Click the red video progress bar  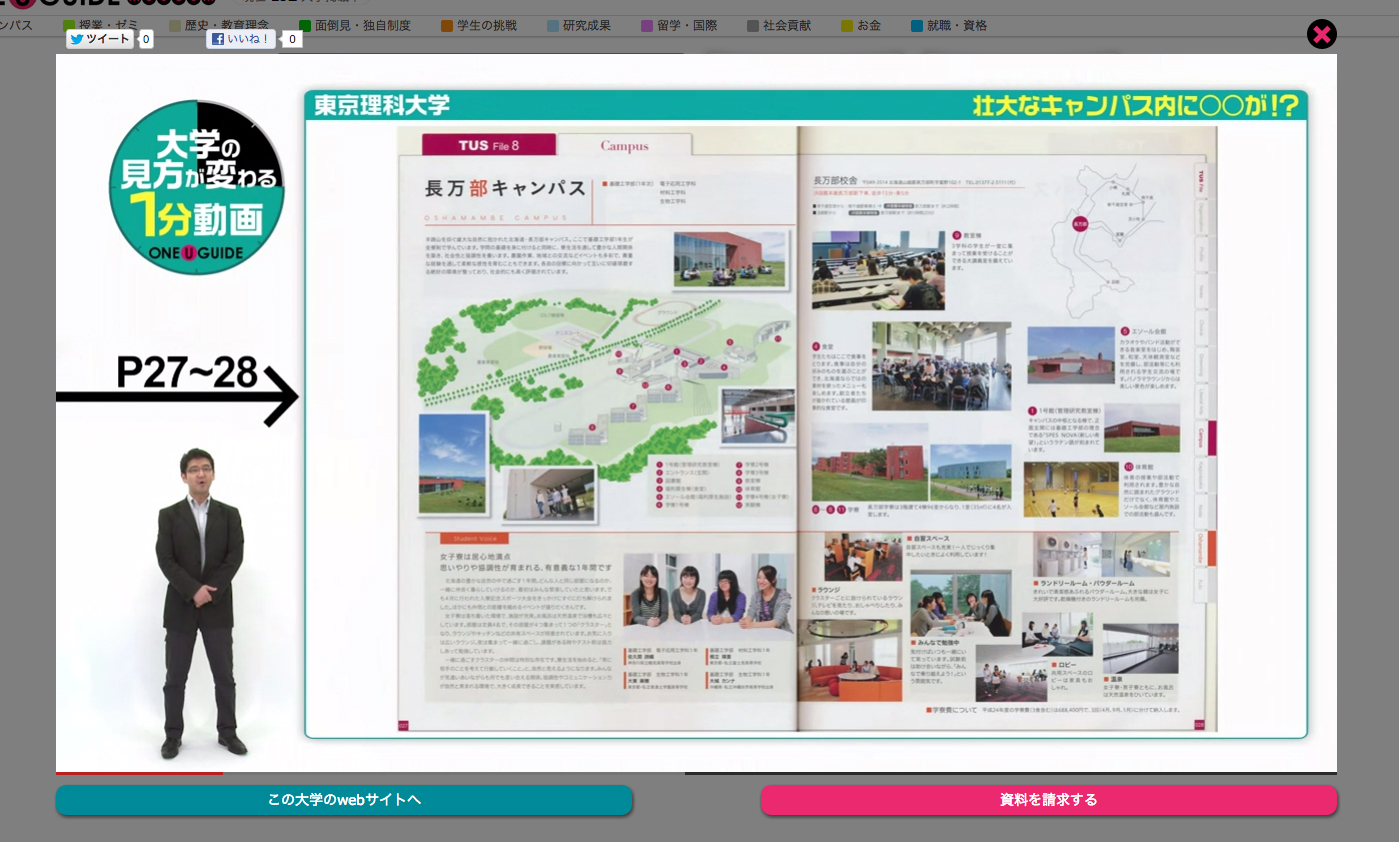[x=139, y=772]
